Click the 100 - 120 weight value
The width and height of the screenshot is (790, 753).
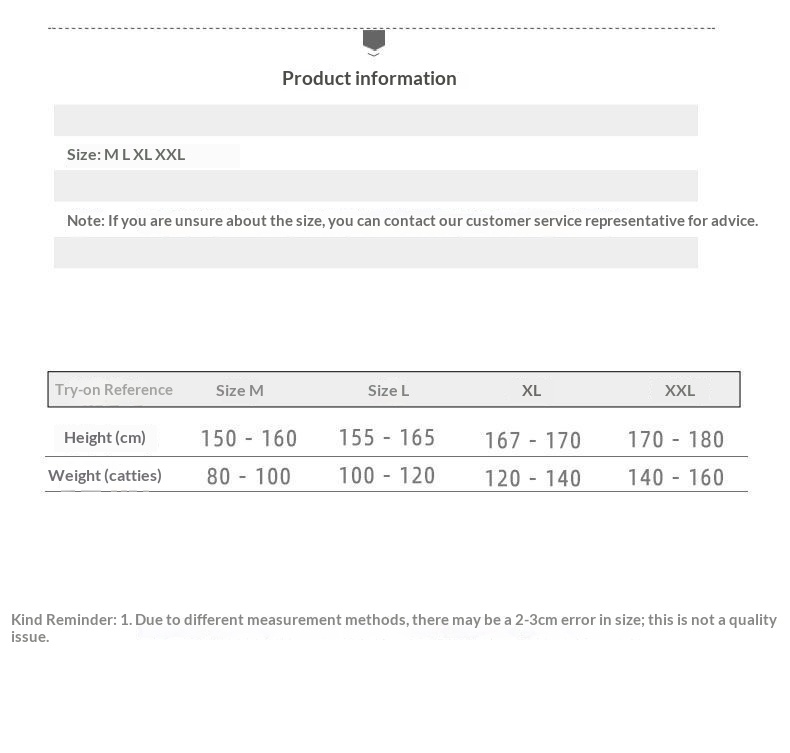click(387, 476)
